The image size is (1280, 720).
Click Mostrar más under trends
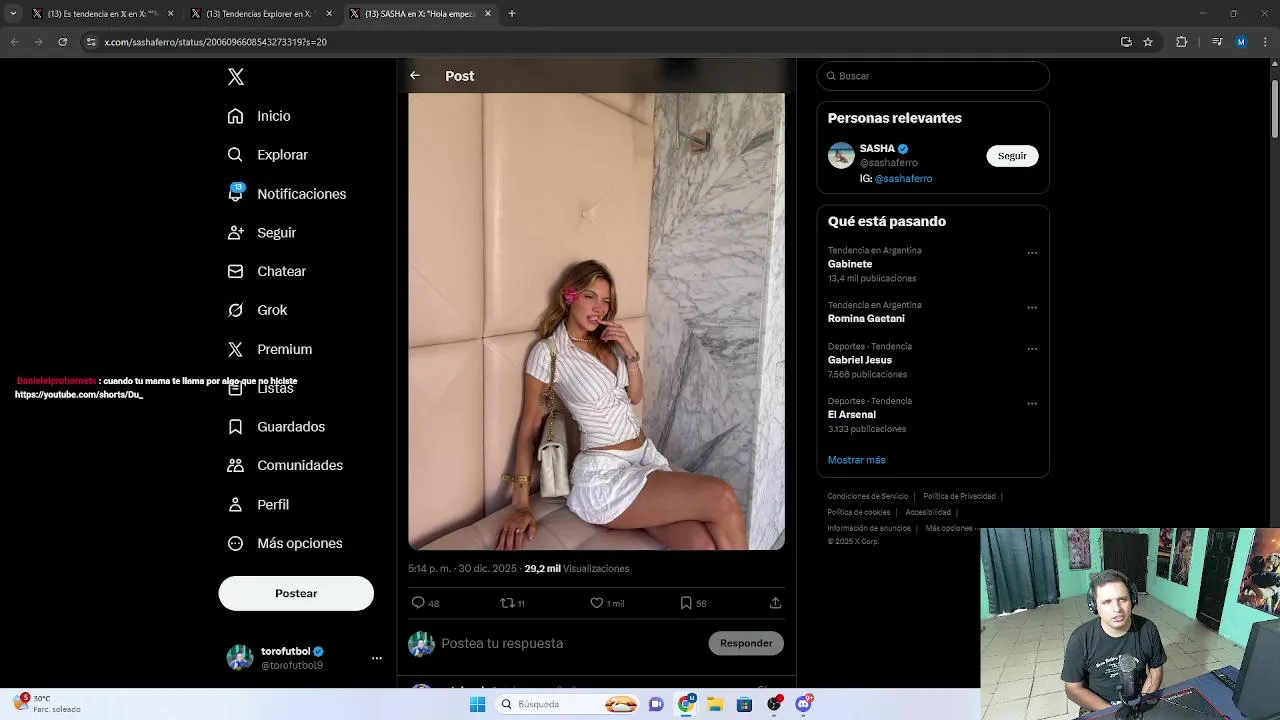point(856,460)
